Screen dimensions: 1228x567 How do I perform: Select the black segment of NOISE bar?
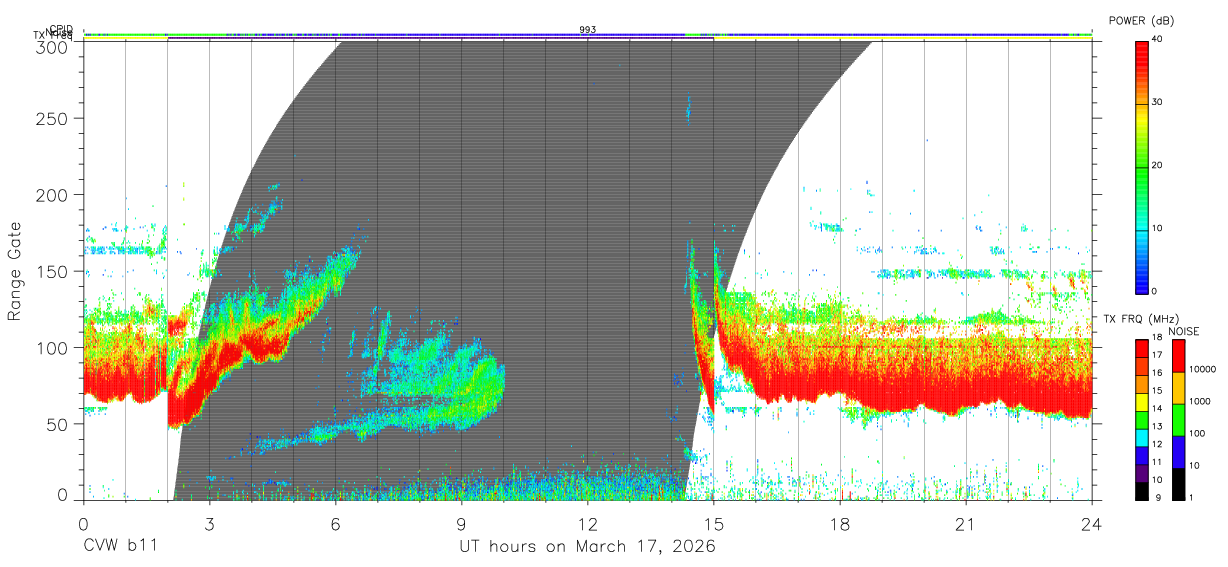[1178, 484]
